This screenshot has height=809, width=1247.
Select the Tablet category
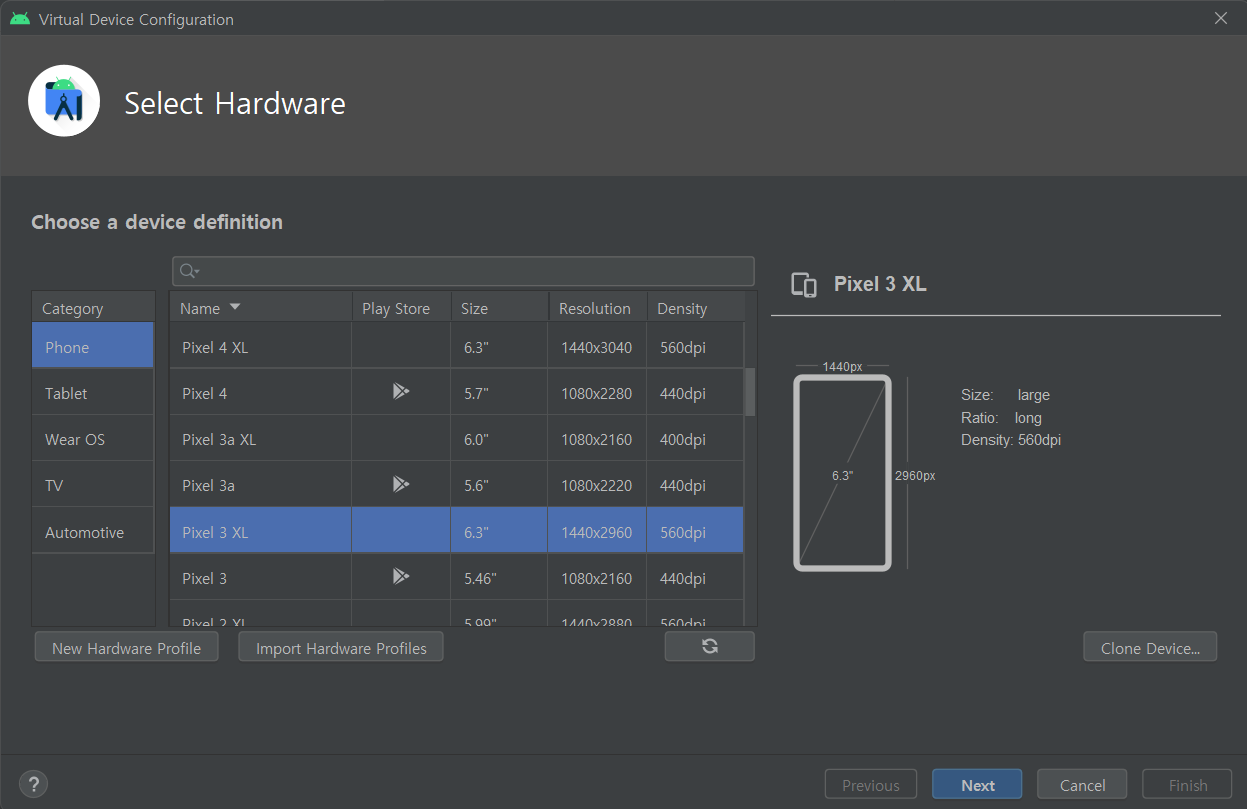coord(93,393)
